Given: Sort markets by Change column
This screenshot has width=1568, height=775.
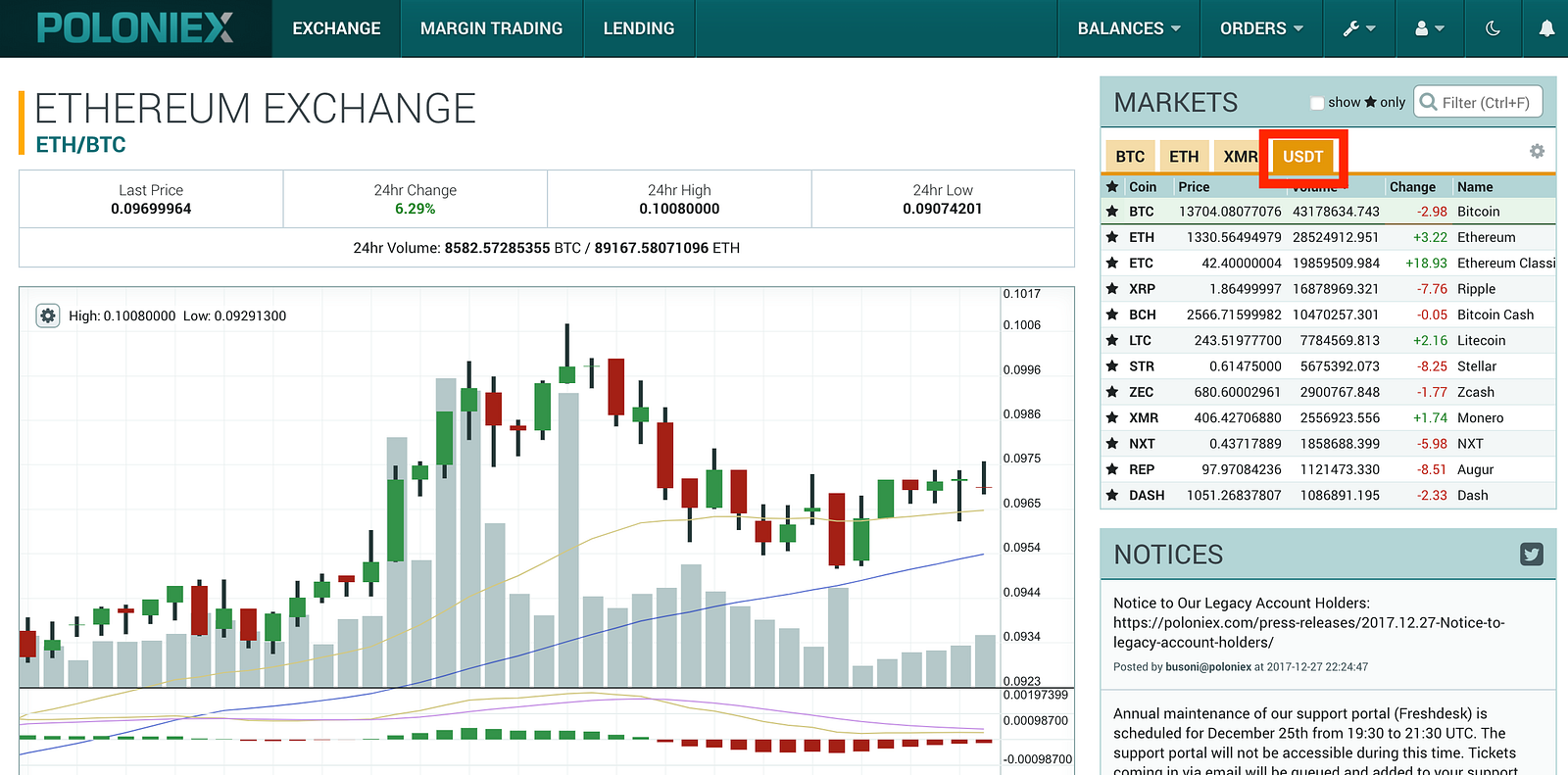Looking at the screenshot, I should [1412, 187].
